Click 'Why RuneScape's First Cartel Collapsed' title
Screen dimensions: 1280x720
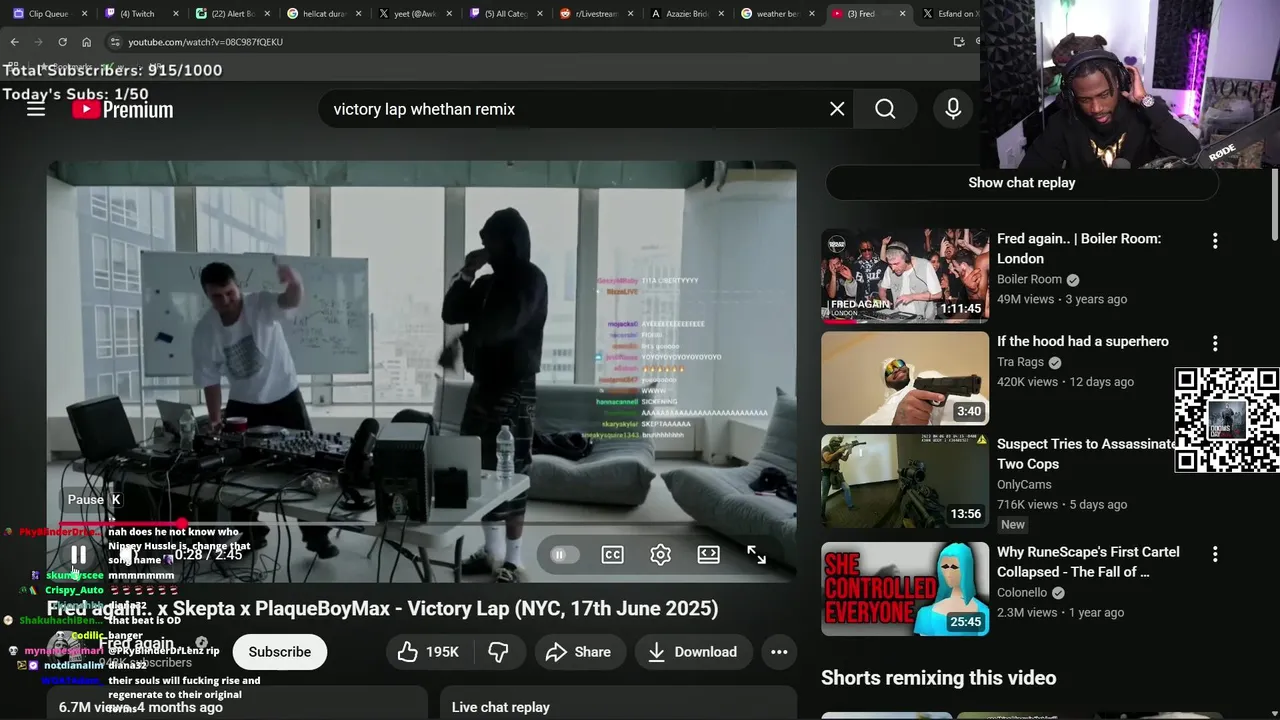point(1088,562)
